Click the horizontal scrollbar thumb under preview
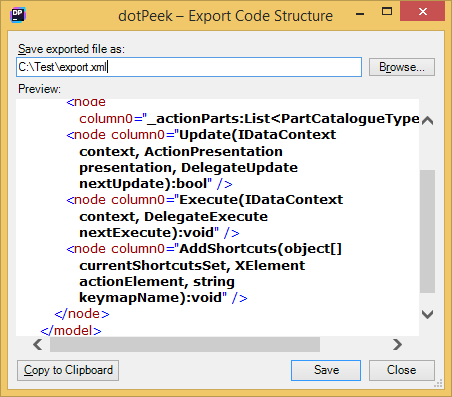This screenshot has width=452, height=397. (x=185, y=344)
